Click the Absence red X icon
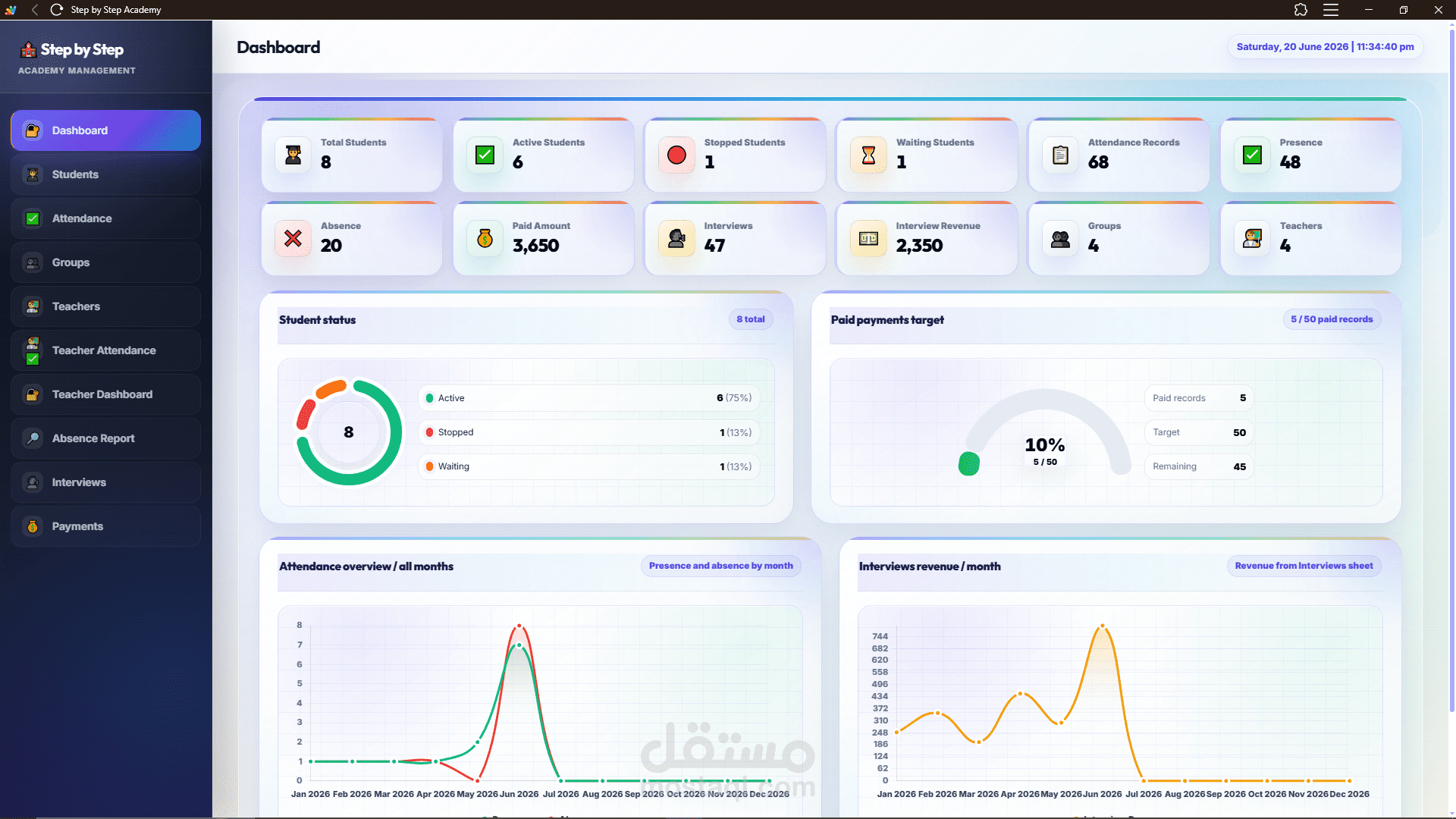Screen dimensions: 1456x819 tap(293, 238)
